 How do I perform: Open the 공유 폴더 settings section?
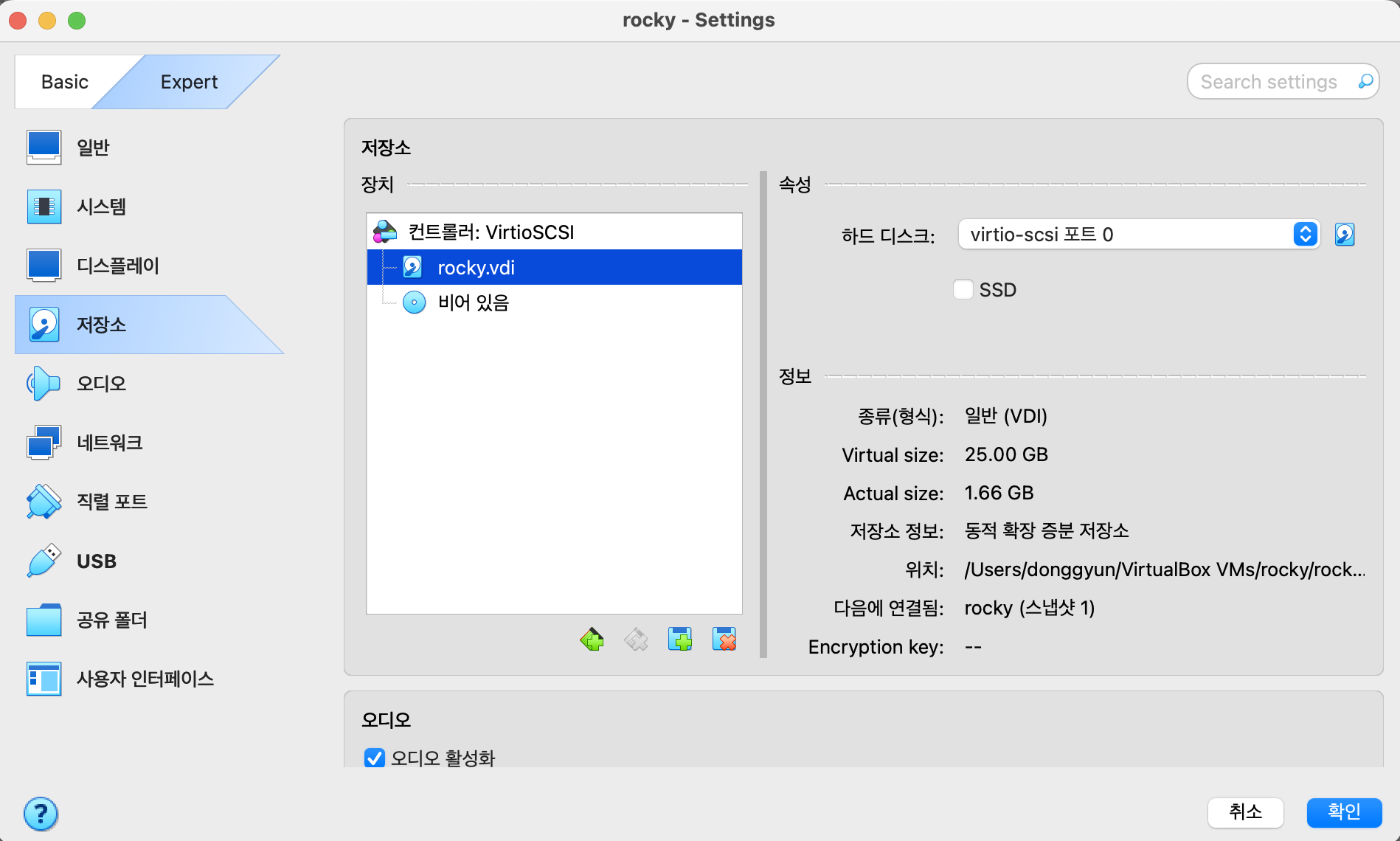[x=148, y=620]
